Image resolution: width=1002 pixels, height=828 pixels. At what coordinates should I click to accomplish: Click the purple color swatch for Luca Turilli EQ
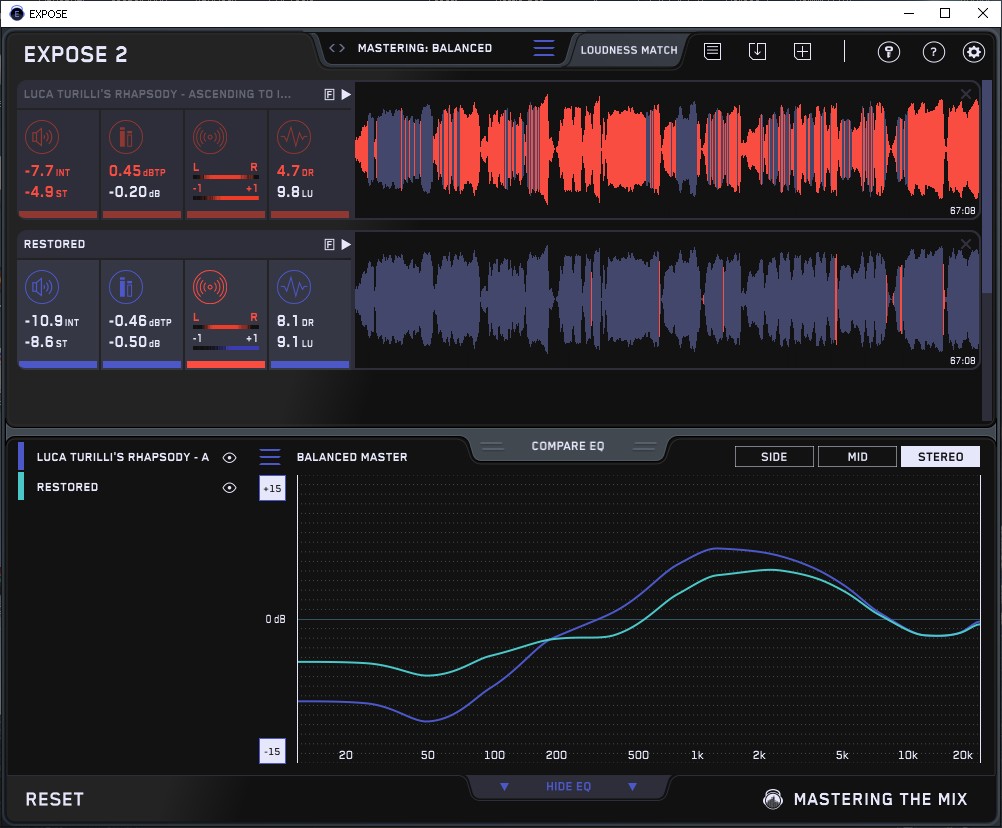21,456
